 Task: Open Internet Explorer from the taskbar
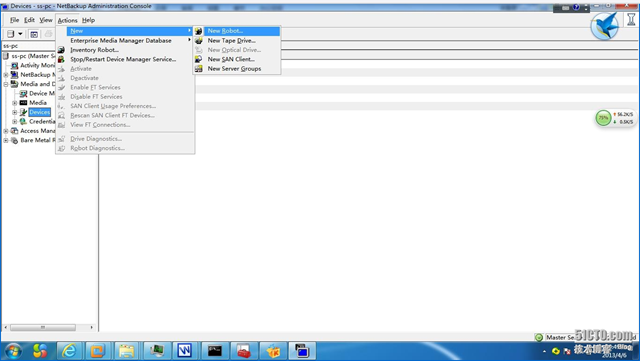pyautogui.click(x=69, y=351)
